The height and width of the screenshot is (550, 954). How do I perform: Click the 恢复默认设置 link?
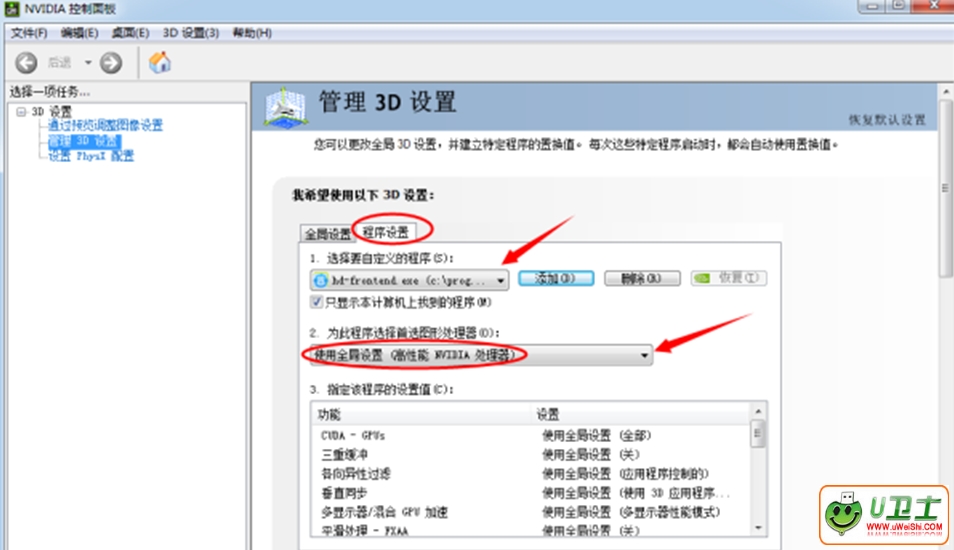(x=887, y=120)
